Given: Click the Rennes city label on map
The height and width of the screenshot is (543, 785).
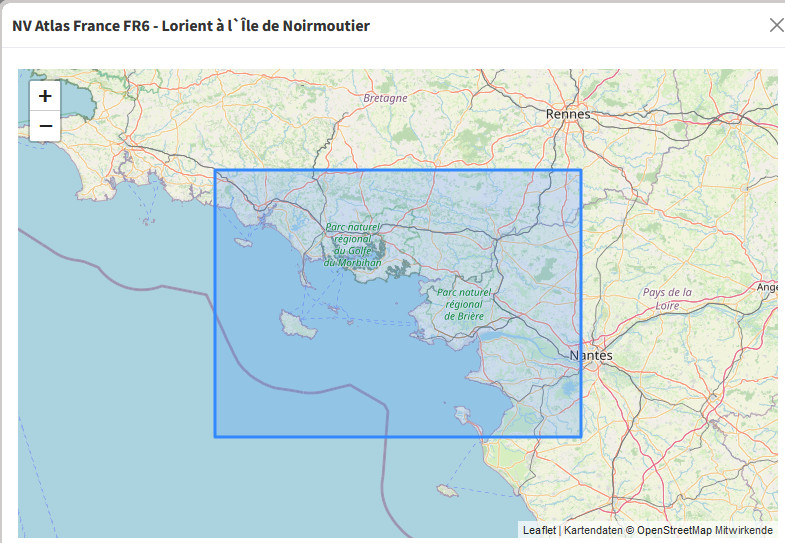Looking at the screenshot, I should [568, 114].
